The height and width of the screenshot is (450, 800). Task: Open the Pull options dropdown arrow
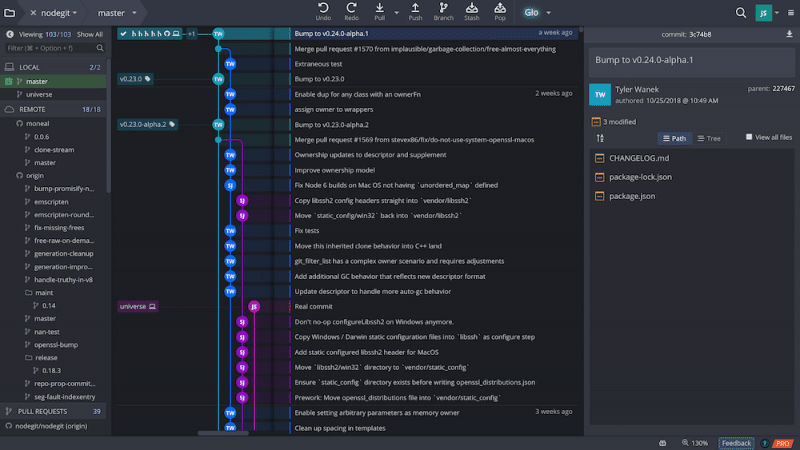tap(396, 13)
